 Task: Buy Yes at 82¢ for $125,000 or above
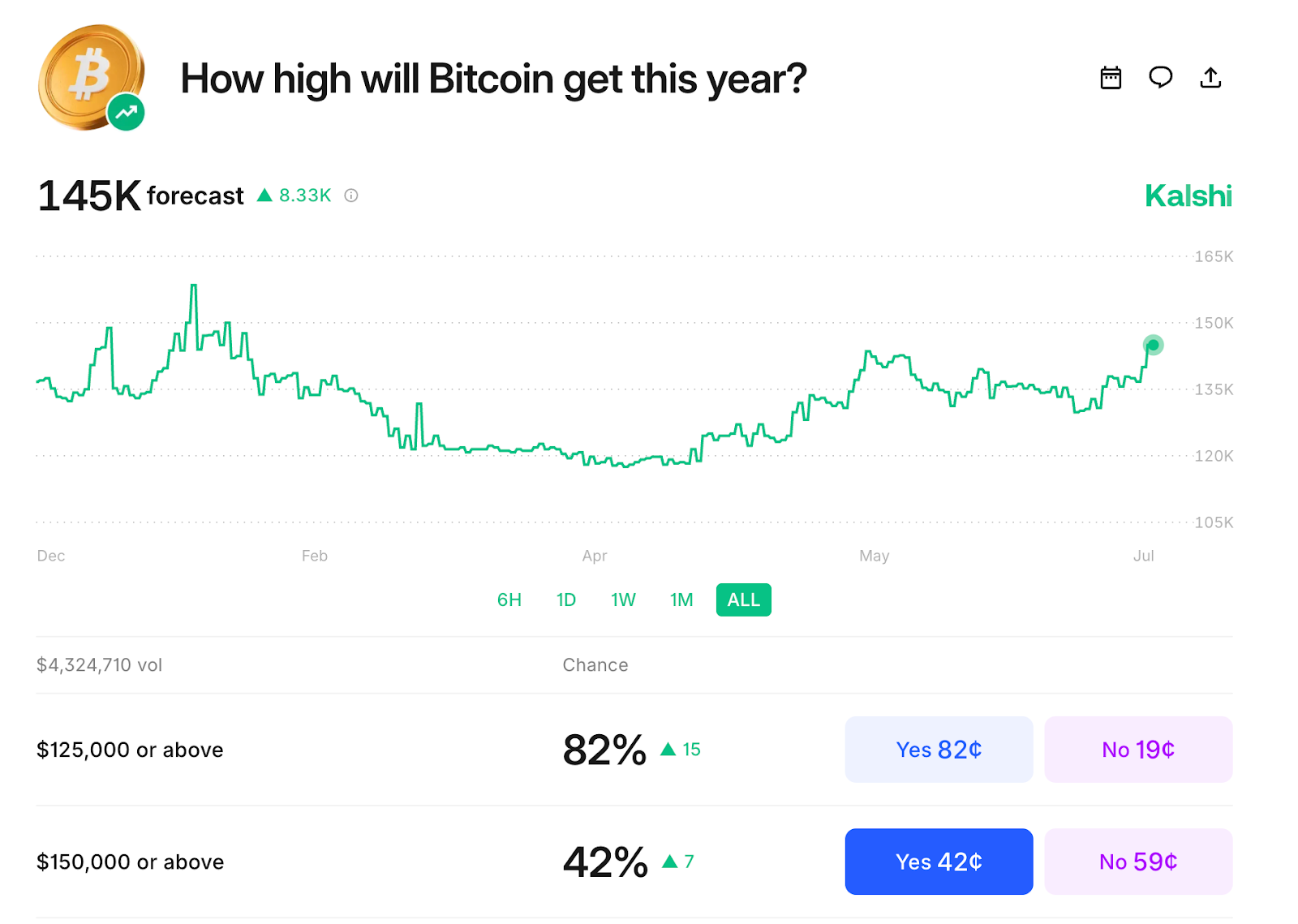(939, 749)
